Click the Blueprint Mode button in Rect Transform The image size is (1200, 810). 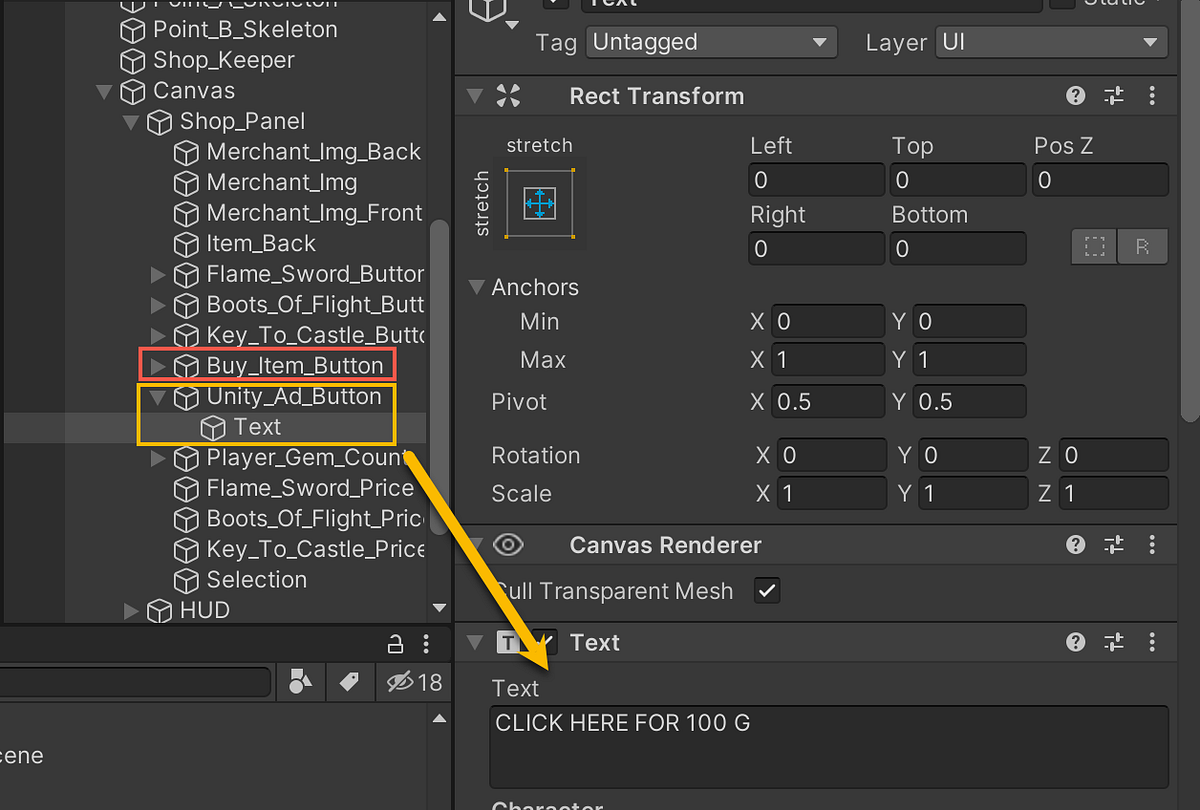[1093, 247]
